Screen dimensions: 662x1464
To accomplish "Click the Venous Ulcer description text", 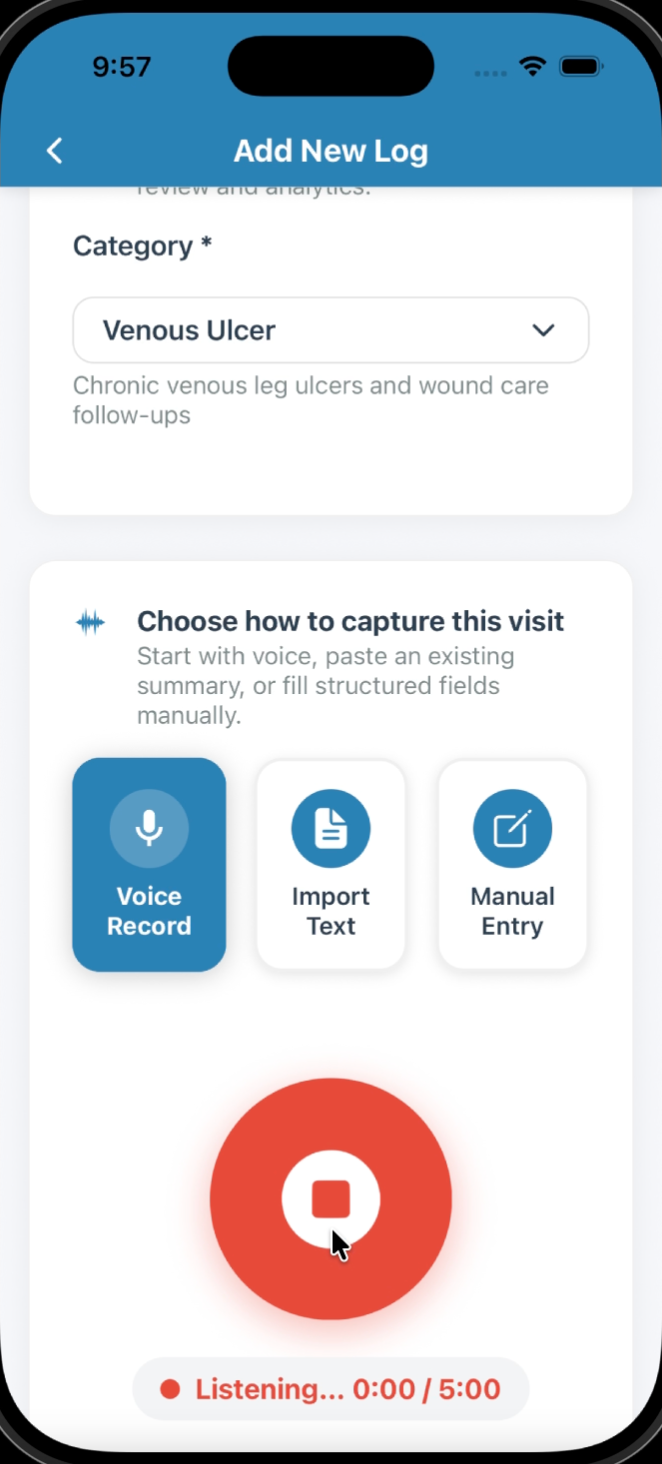I will tap(310, 400).
